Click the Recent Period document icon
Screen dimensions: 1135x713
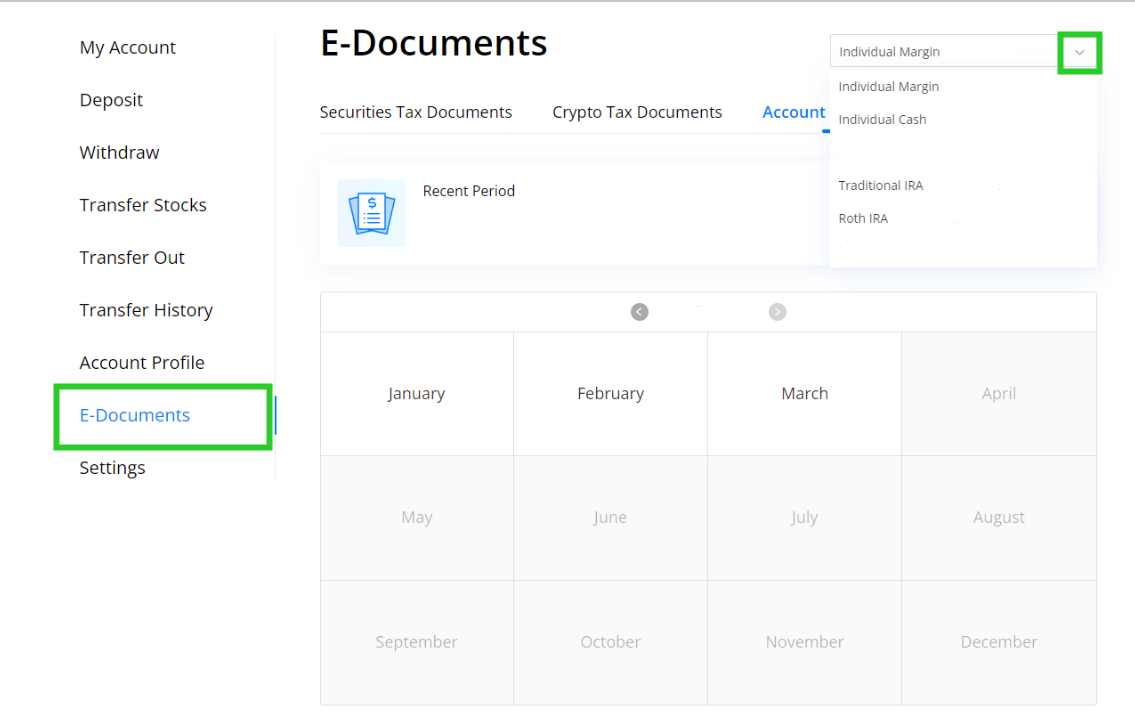tap(371, 213)
